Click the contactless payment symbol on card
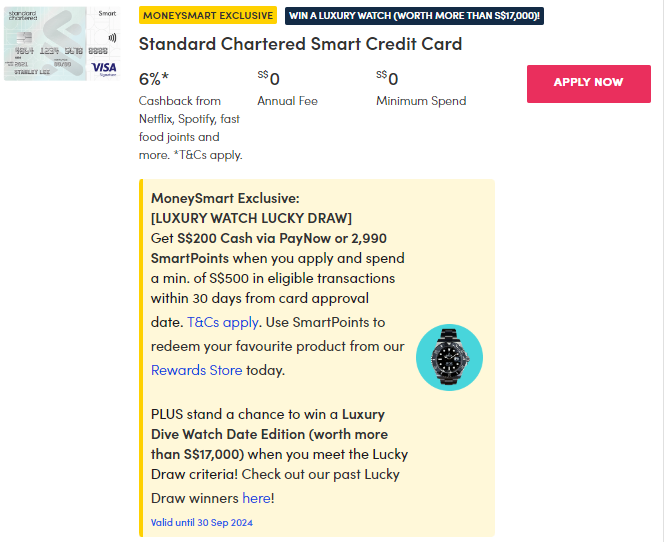664x542 pixels. 108,37
